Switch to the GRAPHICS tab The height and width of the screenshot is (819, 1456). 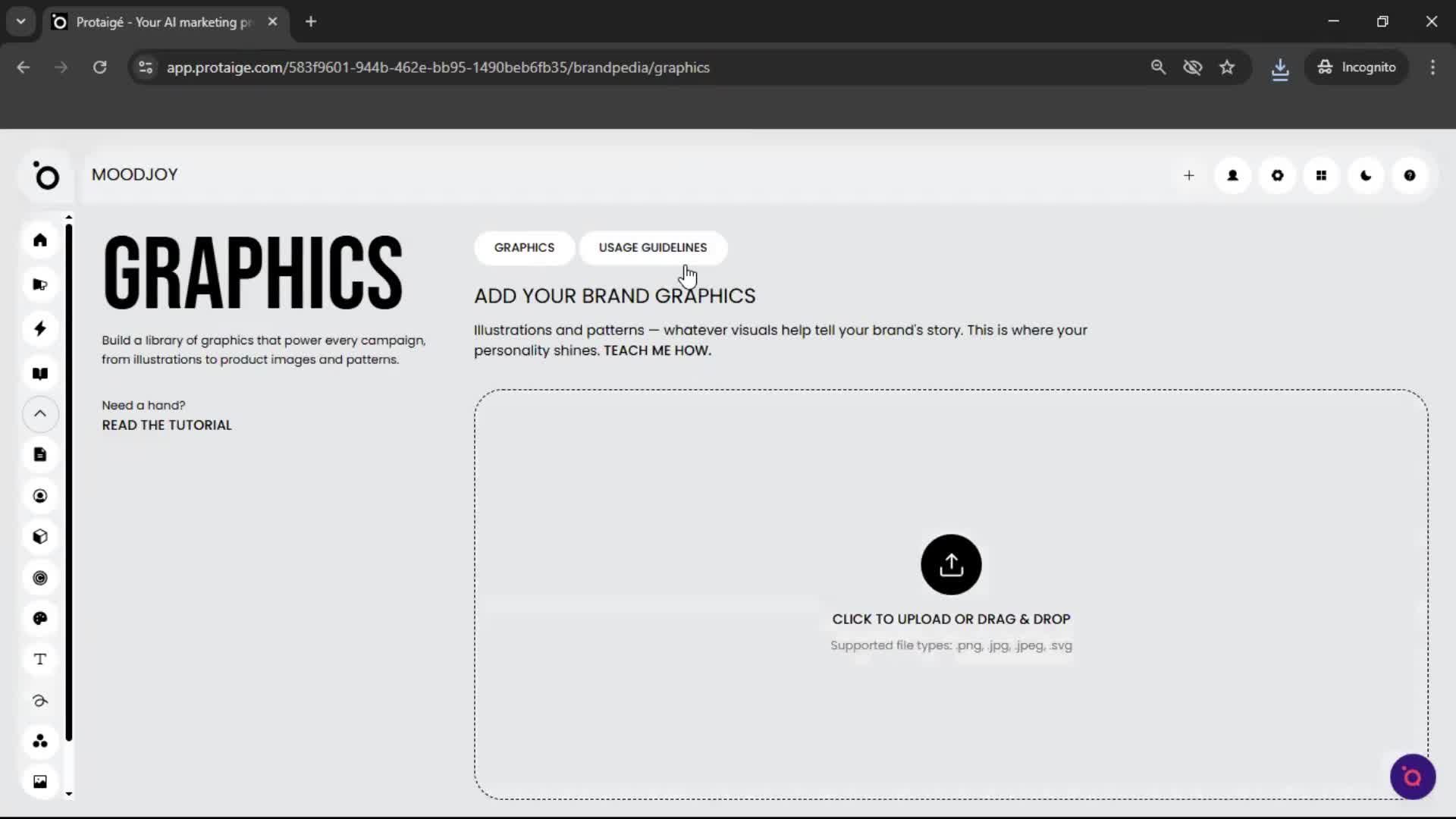coord(524,248)
